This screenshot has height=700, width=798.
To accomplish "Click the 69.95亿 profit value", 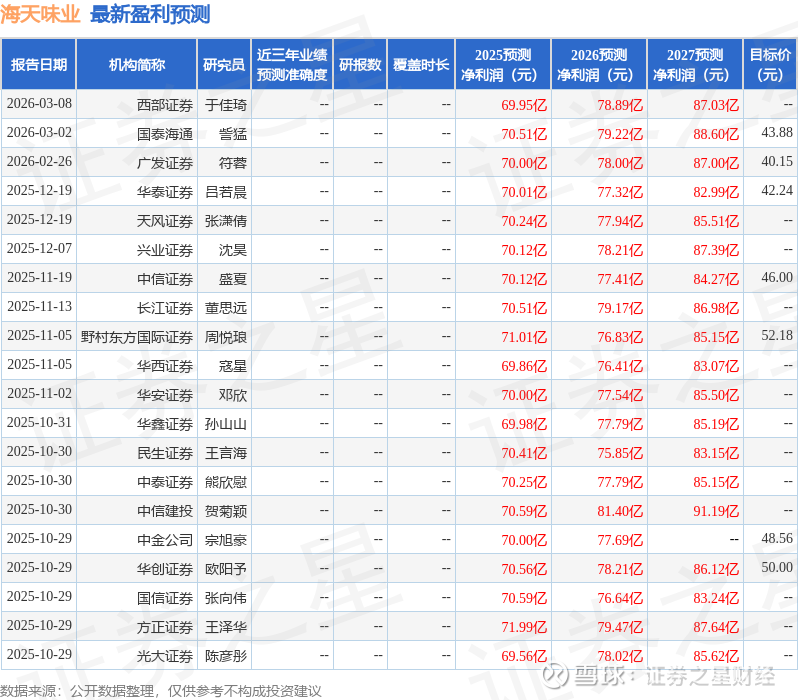I will click(x=524, y=105).
